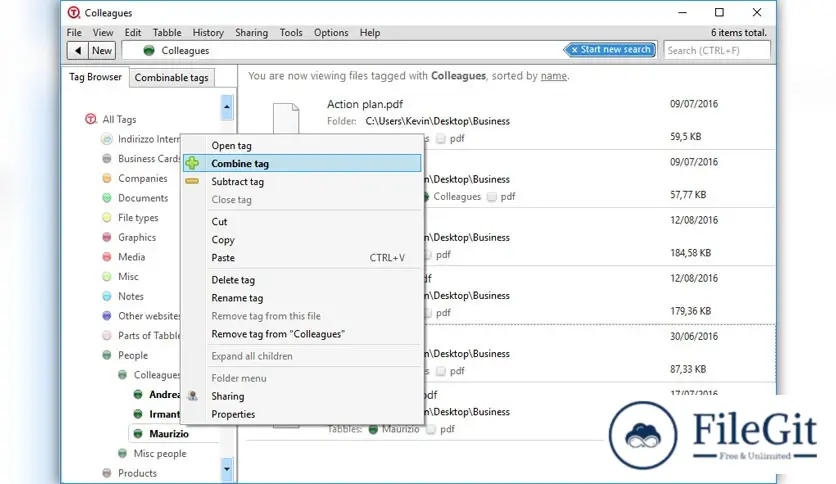Choose Subtract tag in context menu
836x484 pixels.
(302, 182)
